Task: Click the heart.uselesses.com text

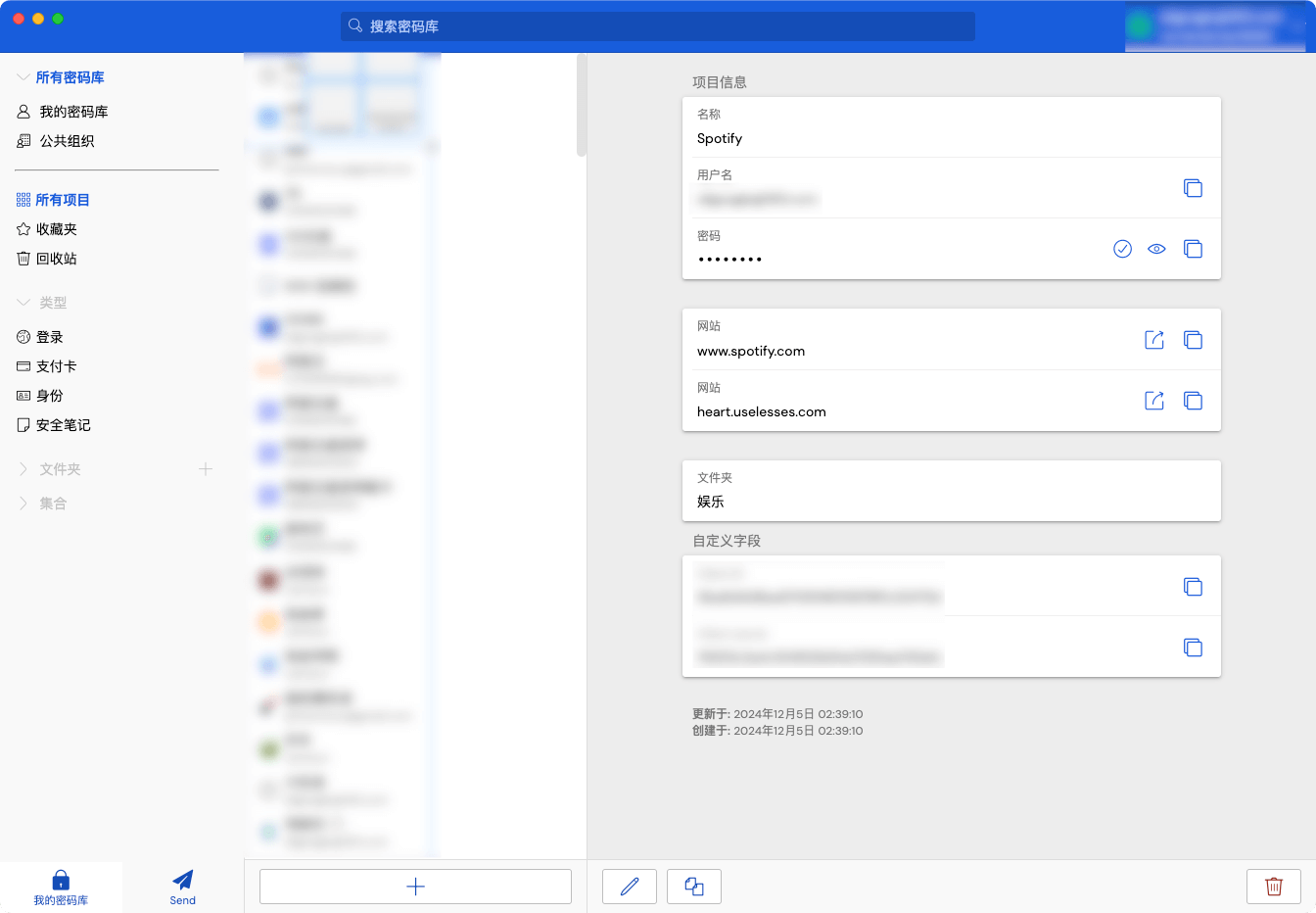Action: pos(762,412)
